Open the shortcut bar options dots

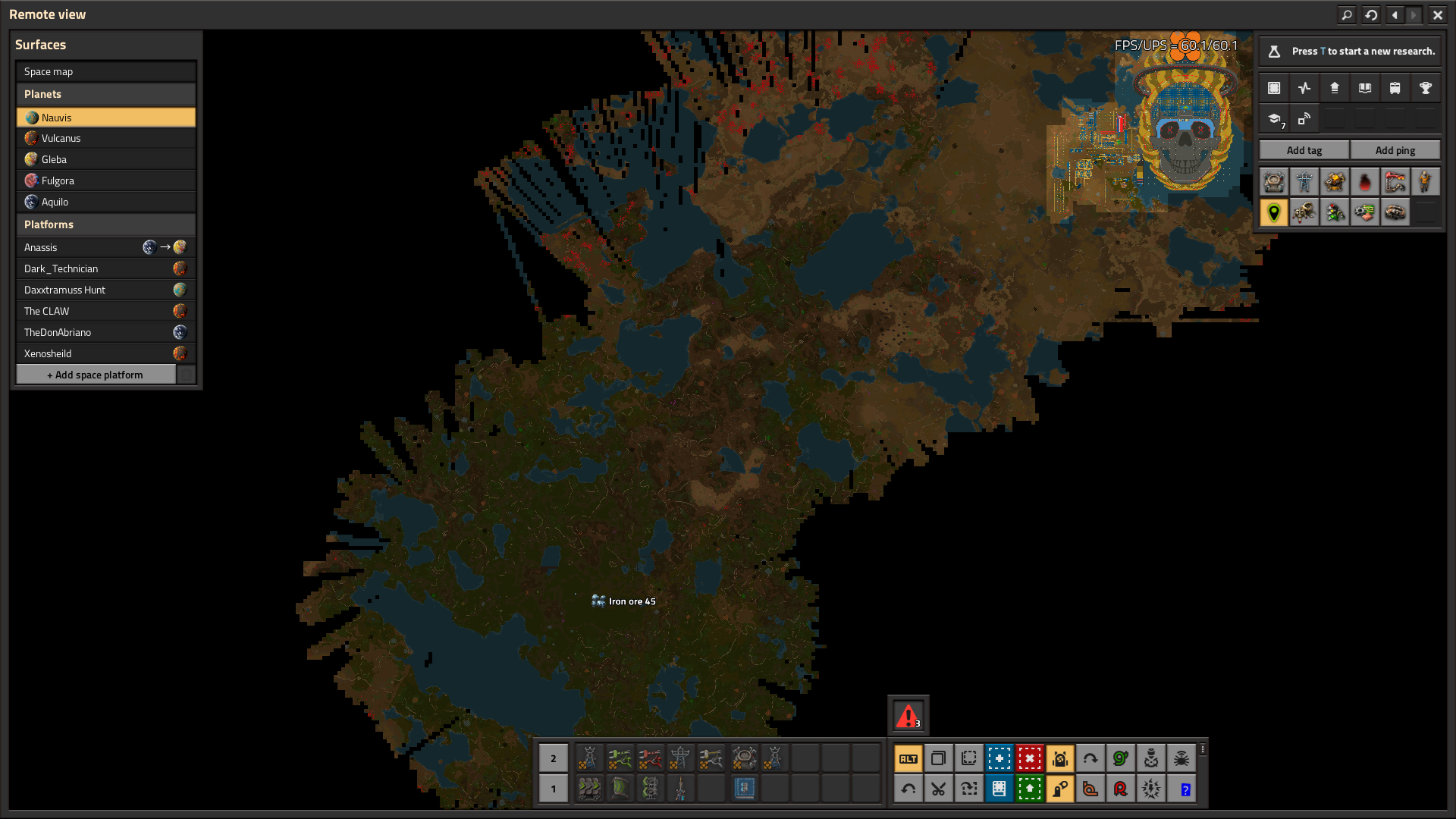tap(1203, 749)
